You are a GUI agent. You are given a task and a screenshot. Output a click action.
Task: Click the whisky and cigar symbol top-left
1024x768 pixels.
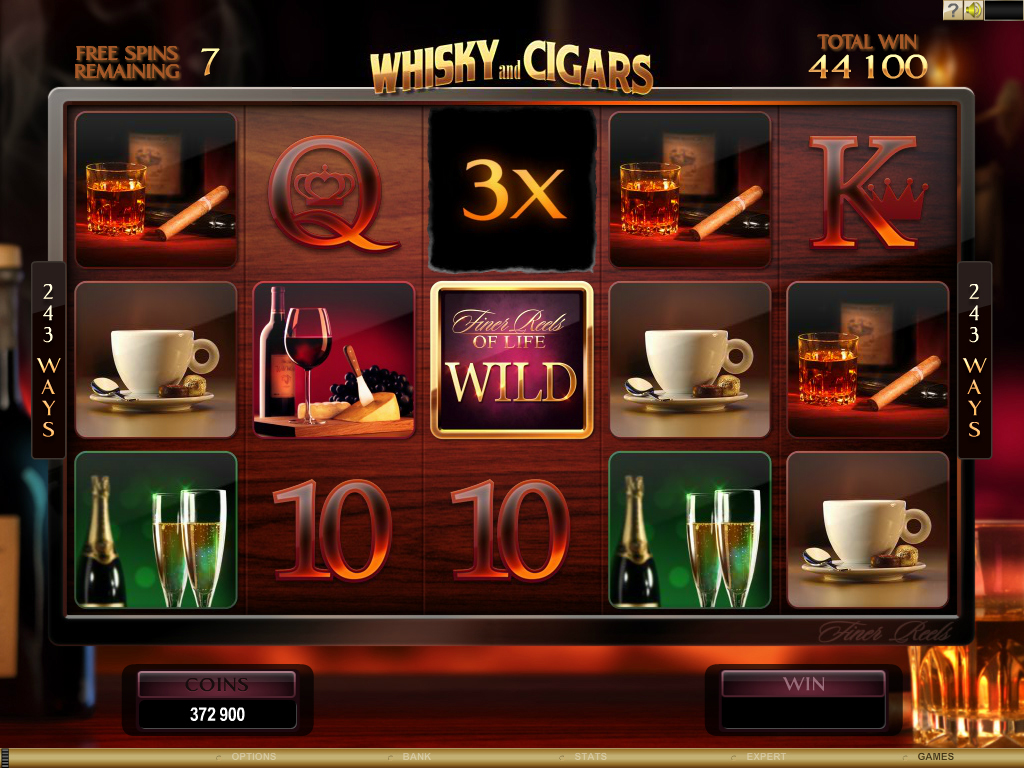pyautogui.click(x=156, y=189)
